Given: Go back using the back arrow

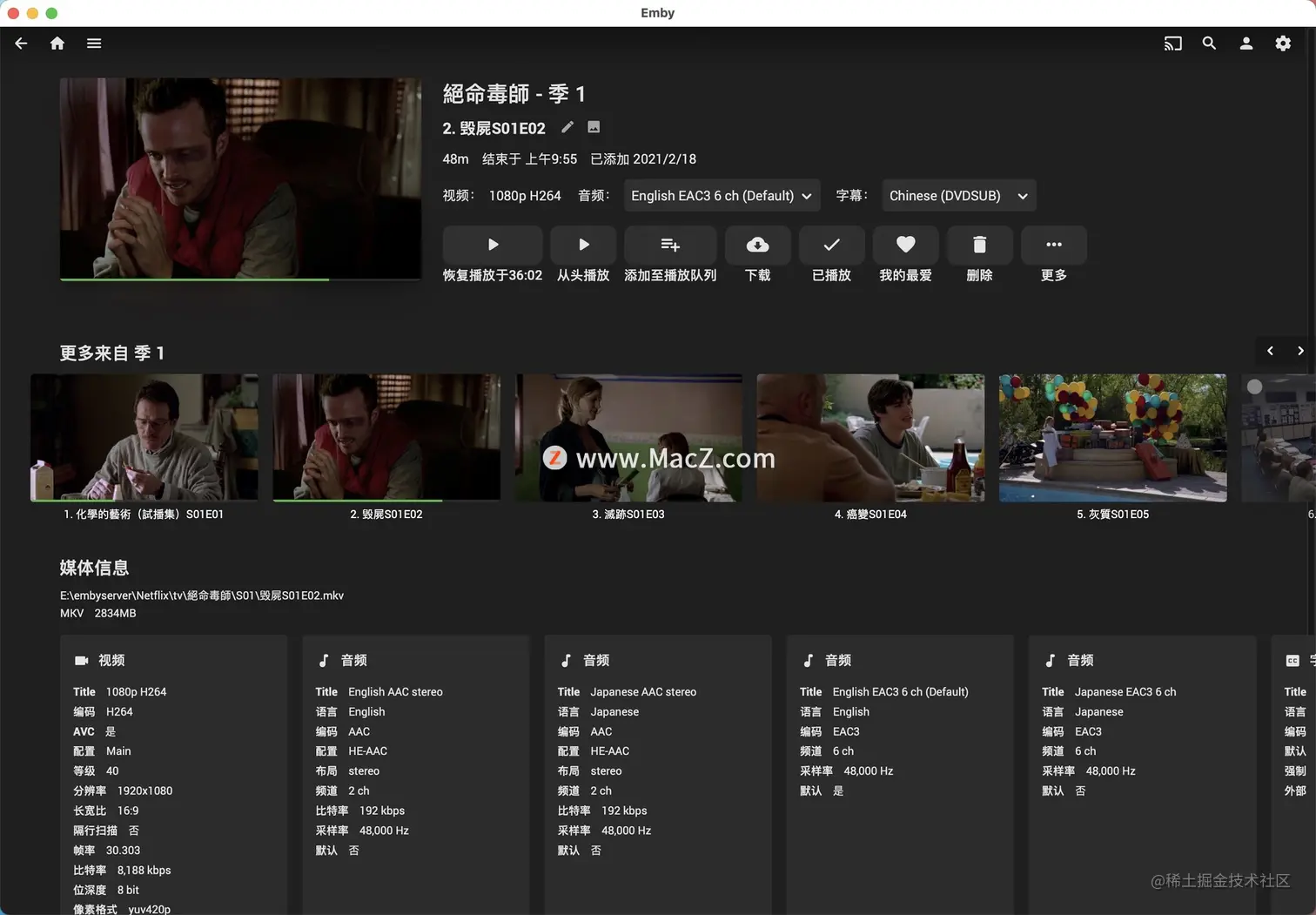Looking at the screenshot, I should click(21, 43).
